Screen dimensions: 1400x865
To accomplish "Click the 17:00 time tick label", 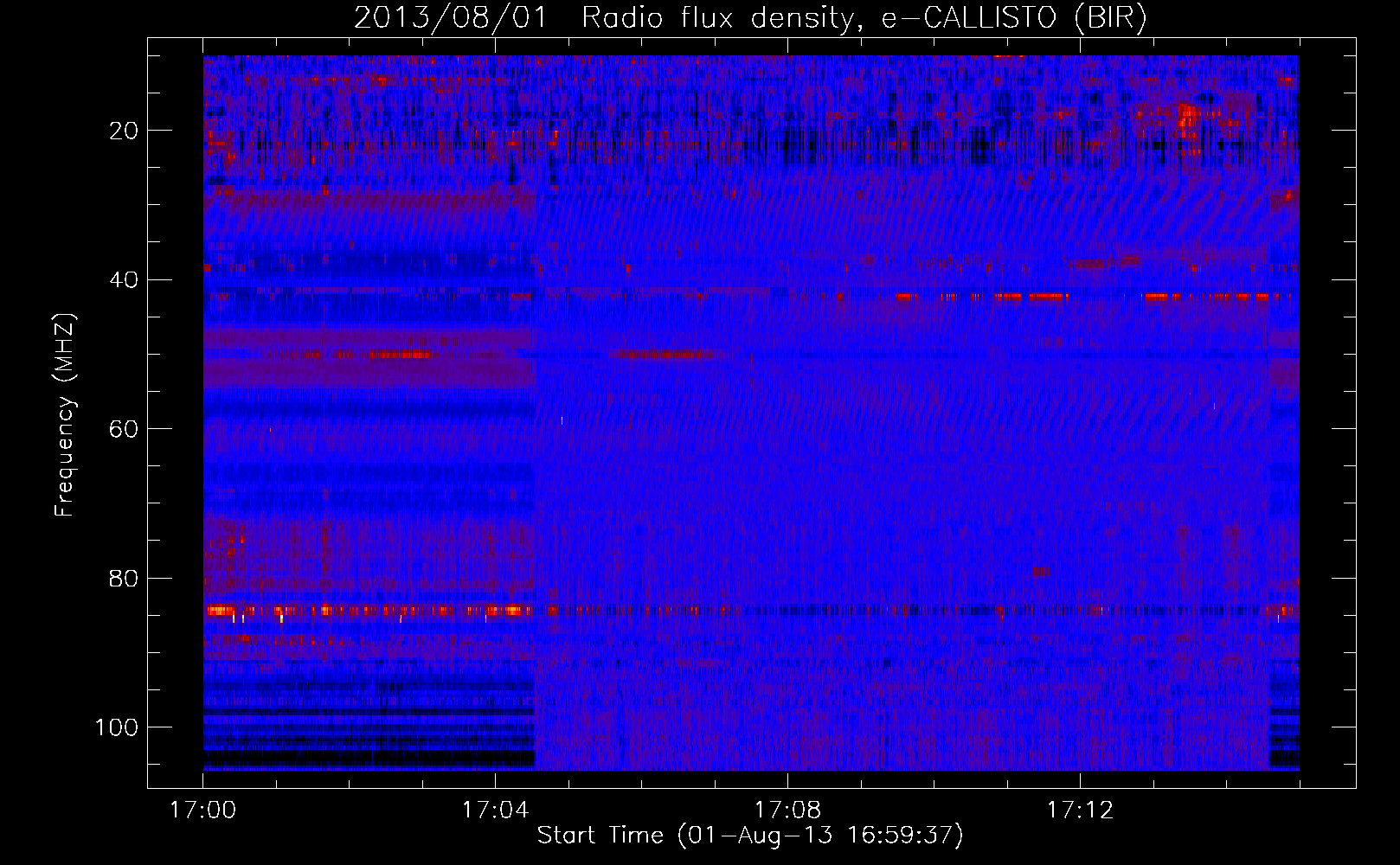I will point(203,811).
